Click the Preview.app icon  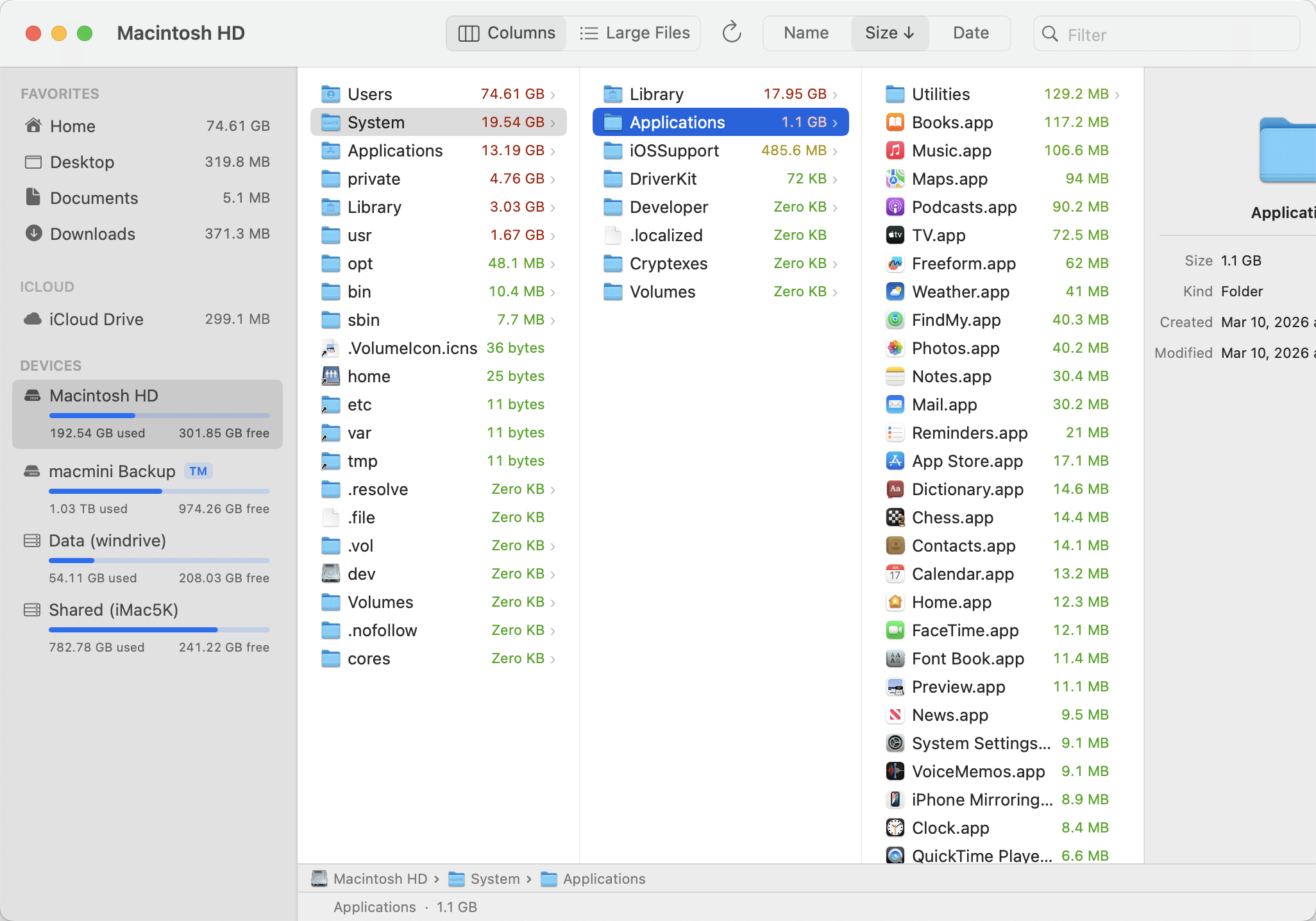pos(895,686)
